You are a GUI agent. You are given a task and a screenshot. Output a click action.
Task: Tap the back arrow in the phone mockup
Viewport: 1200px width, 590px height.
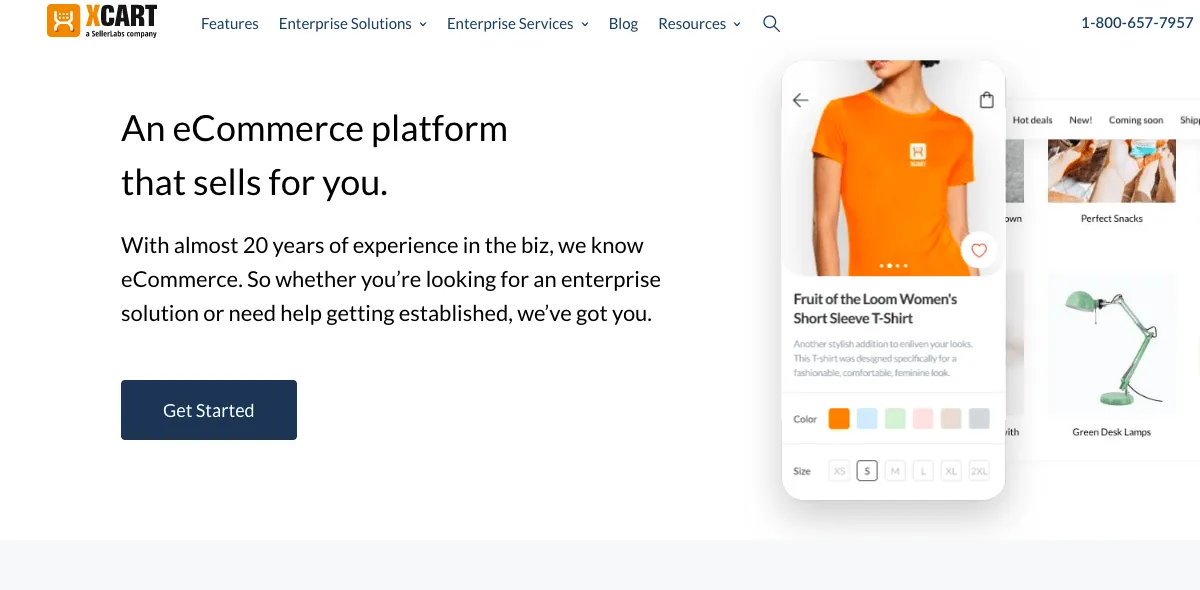point(800,100)
